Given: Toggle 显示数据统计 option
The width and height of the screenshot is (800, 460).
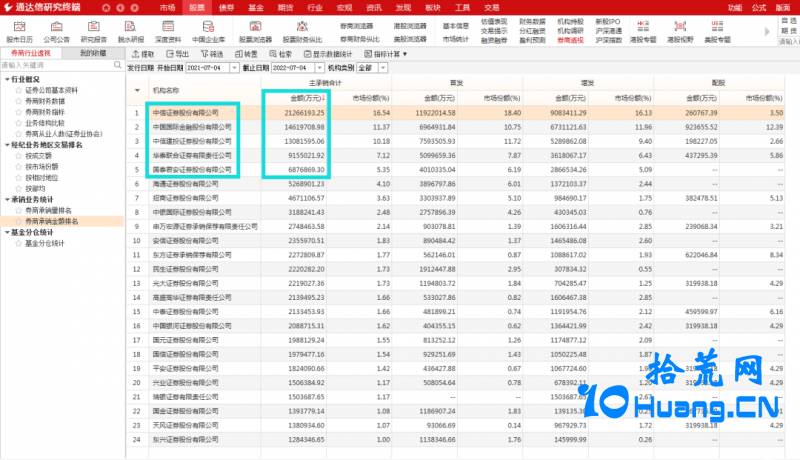Looking at the screenshot, I should pyautogui.click(x=328, y=54).
